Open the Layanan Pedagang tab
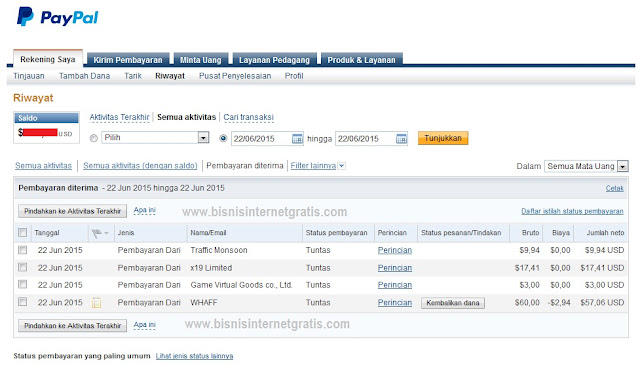Viewport: 640px width, 365px height. pos(274,60)
